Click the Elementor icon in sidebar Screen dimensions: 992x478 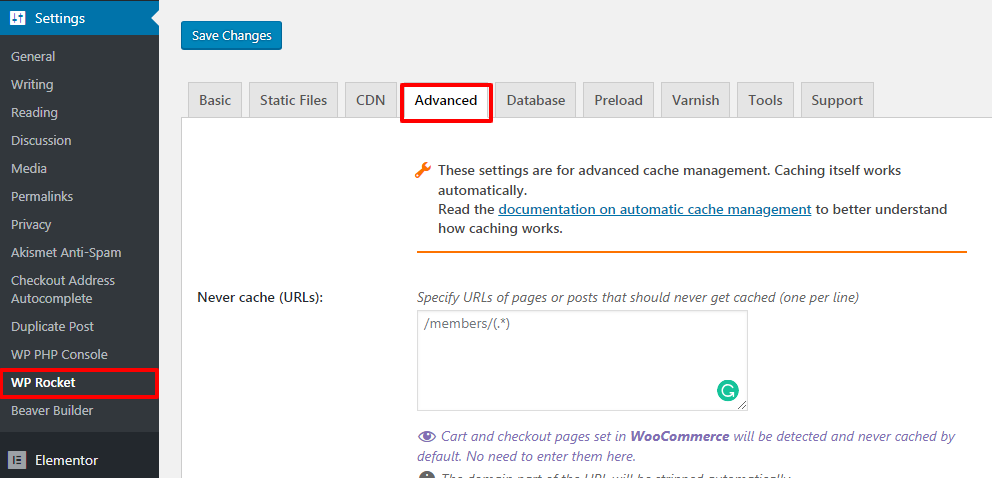pyautogui.click(x=17, y=460)
